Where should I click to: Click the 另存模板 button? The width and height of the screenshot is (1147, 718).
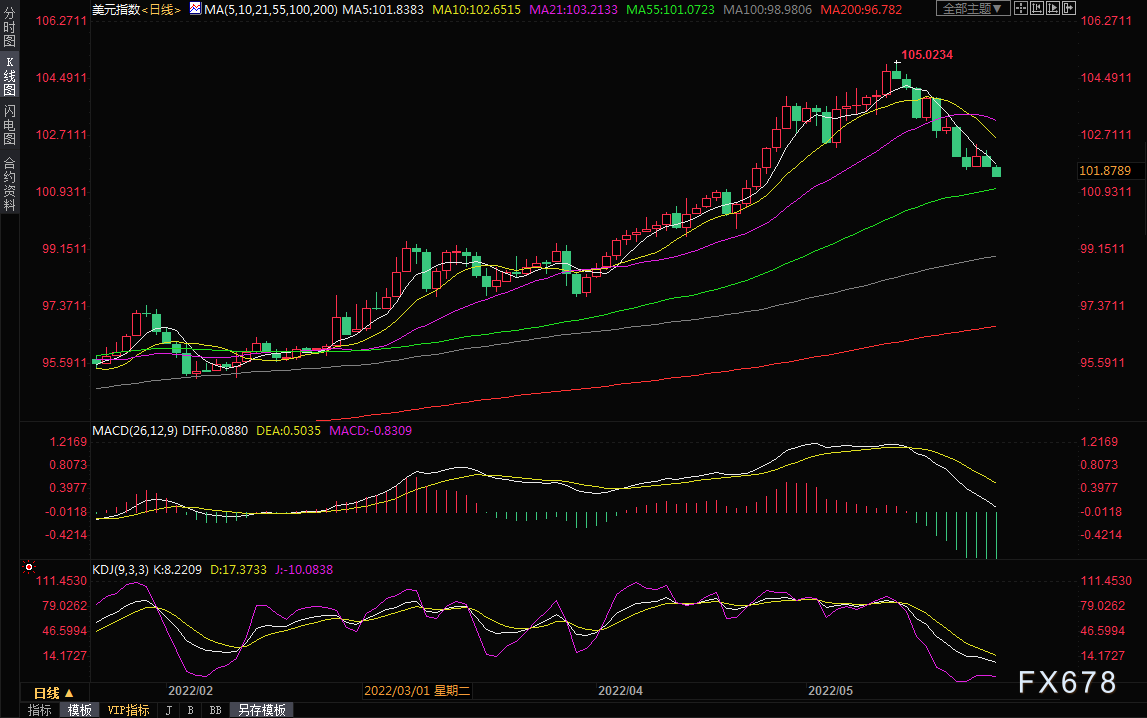(261, 710)
